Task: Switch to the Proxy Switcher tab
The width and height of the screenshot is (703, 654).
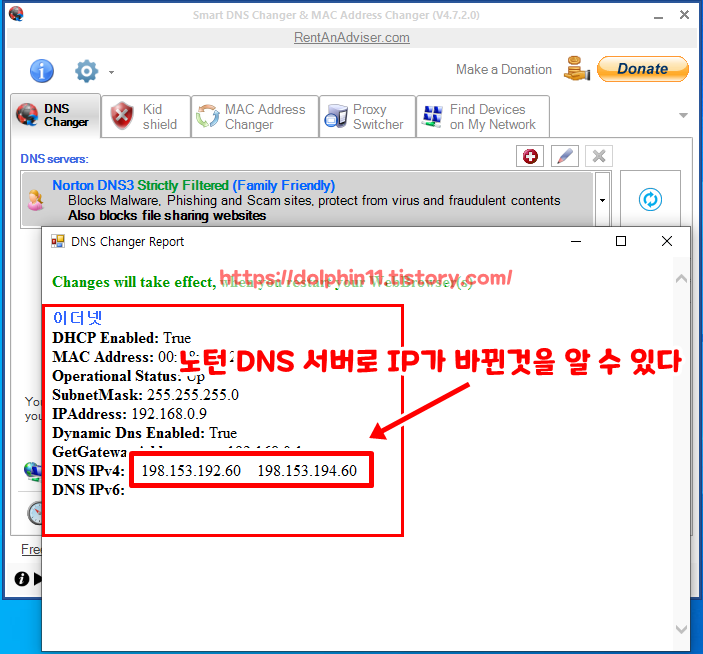Action: 367,117
